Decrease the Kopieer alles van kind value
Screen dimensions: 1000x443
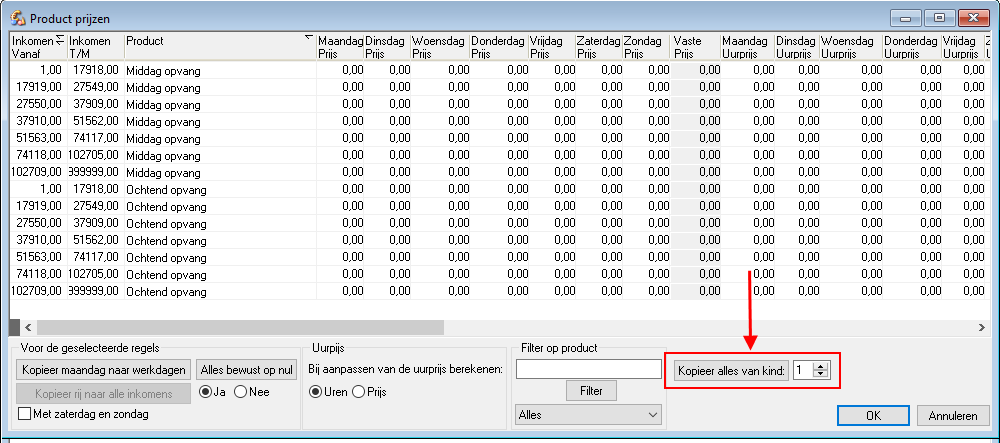tap(821, 375)
